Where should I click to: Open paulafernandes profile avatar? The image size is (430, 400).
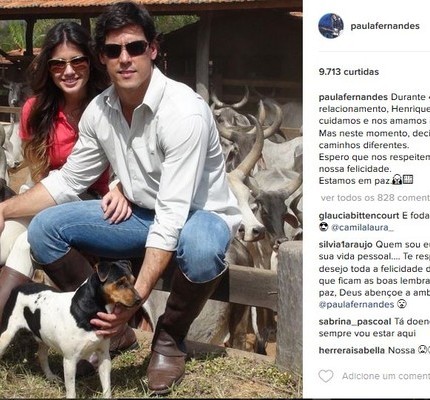[331, 26]
